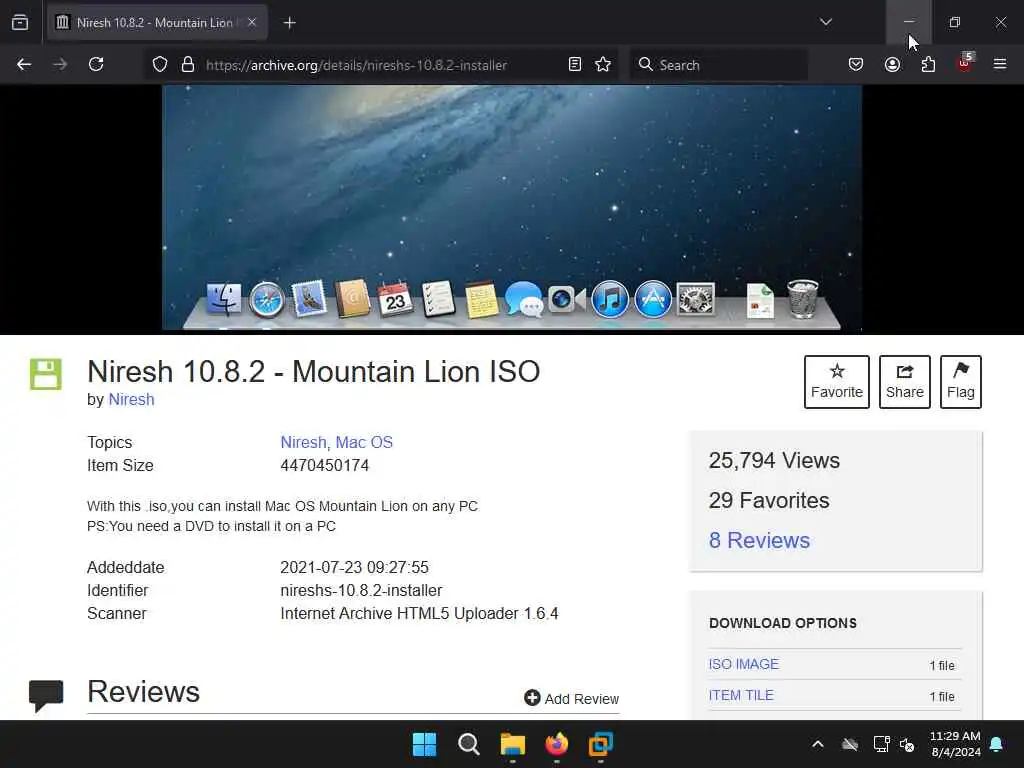Download the ISO IMAGE option

(744, 664)
